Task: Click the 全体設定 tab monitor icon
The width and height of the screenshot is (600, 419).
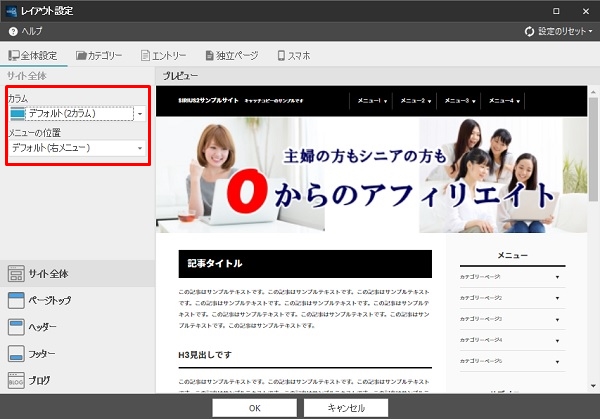Action: [14, 55]
